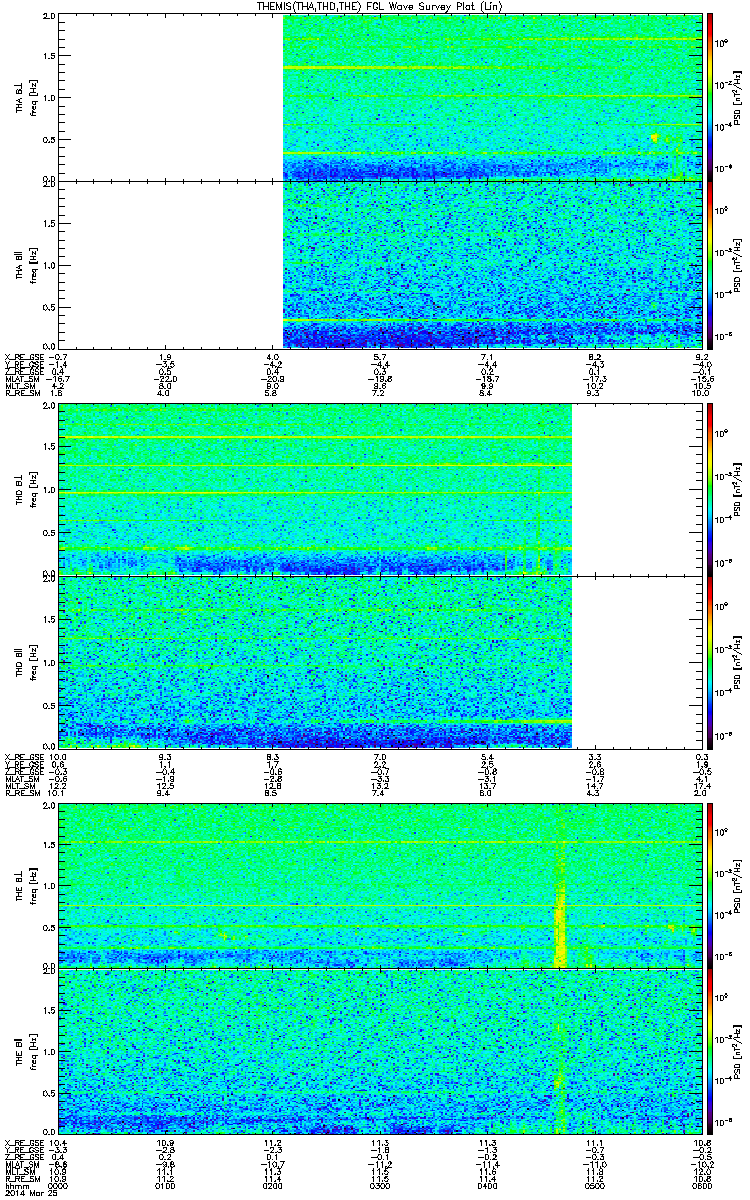Click the color bar beside THD B⊥ panel

(710, 488)
